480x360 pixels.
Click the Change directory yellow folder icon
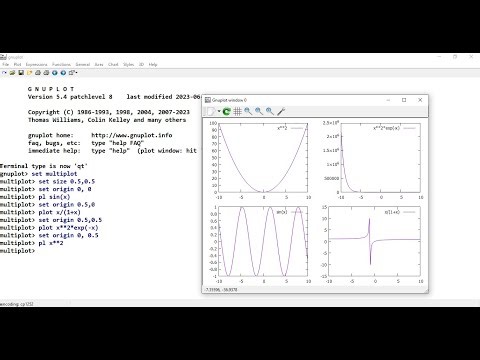[x=29, y=72]
